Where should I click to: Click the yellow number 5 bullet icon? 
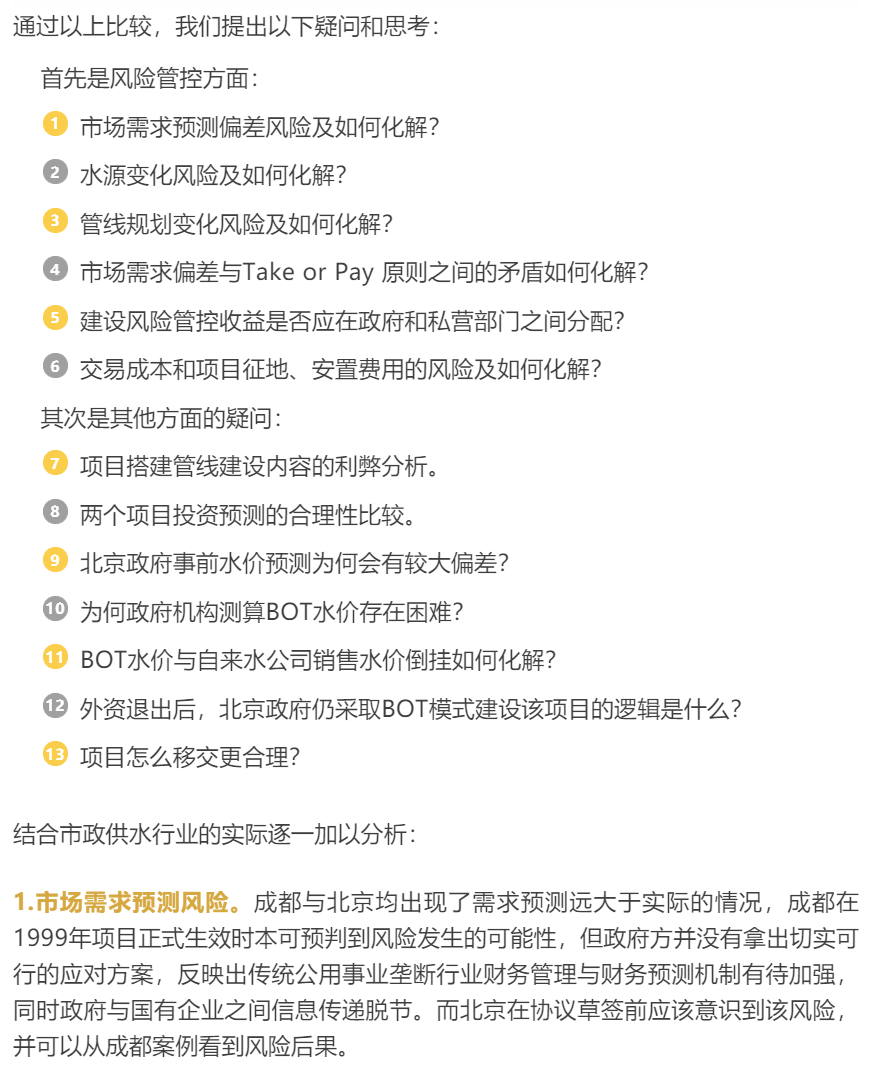pyautogui.click(x=55, y=317)
